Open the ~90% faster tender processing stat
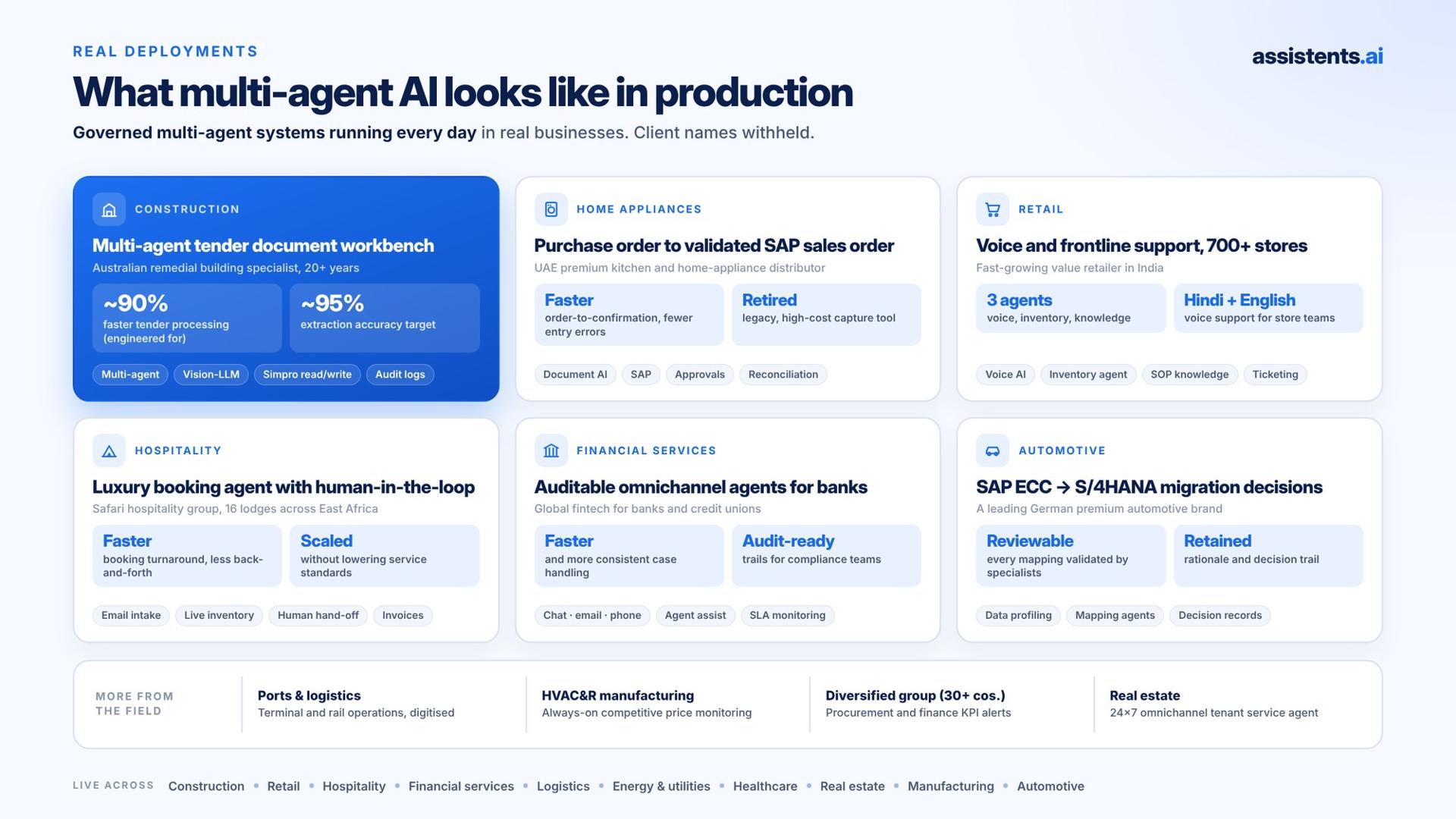1456x819 pixels. click(x=187, y=318)
